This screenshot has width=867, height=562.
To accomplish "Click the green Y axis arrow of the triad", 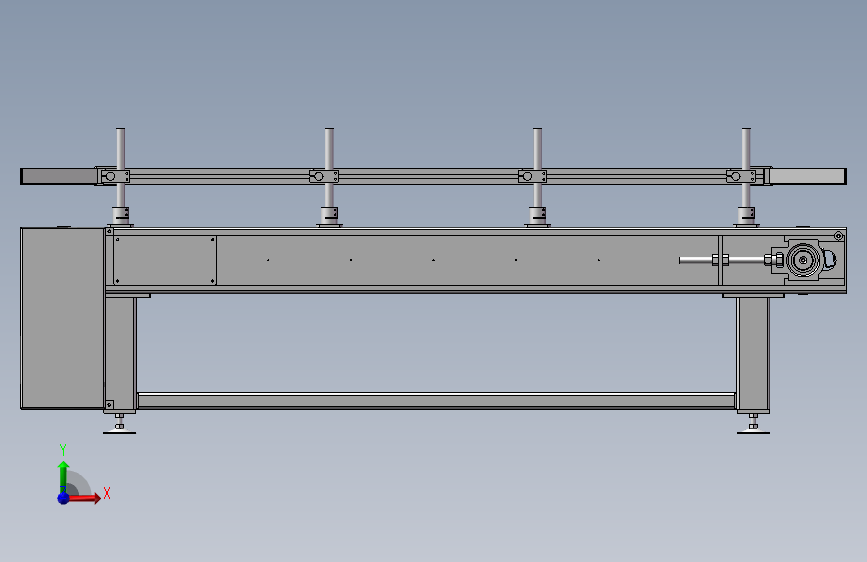I will point(63,477).
